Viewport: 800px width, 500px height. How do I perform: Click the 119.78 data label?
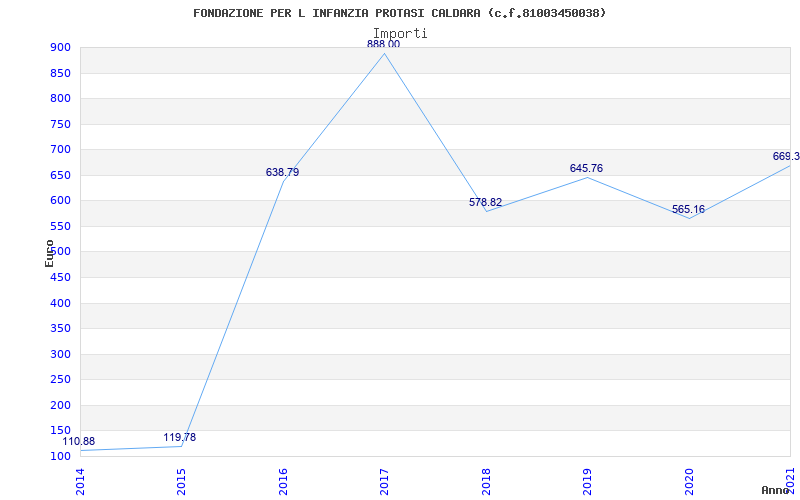180,437
